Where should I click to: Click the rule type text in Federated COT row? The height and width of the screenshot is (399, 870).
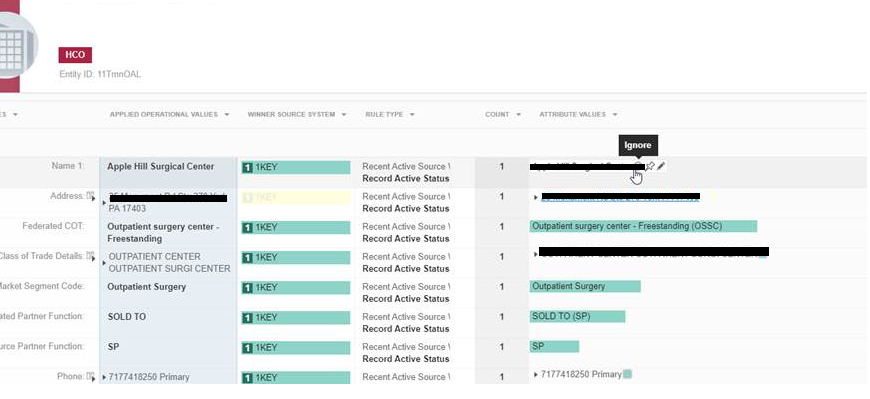click(x=406, y=233)
